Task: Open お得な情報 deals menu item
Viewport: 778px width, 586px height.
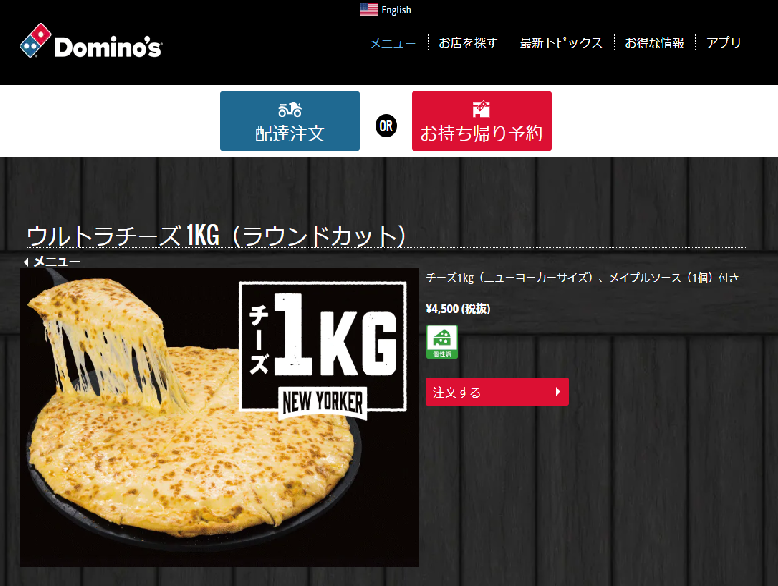Action: [654, 43]
